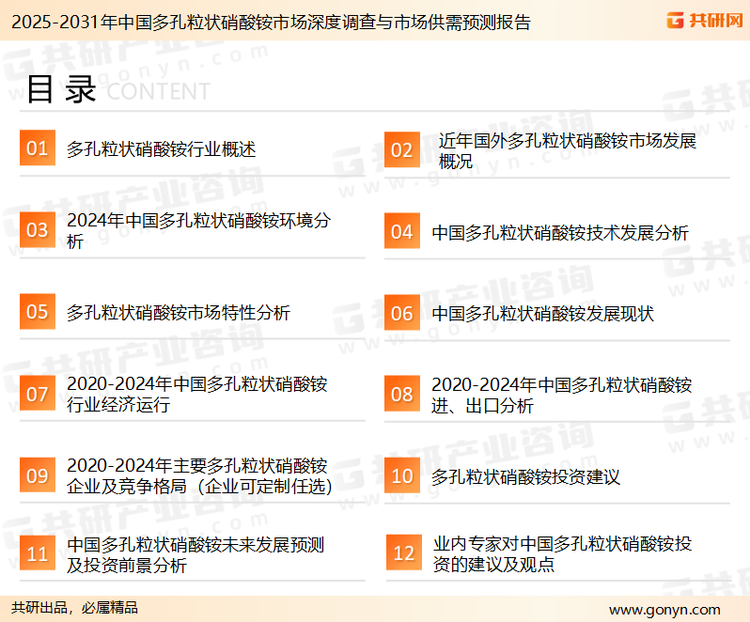The image size is (750, 622).
Task: Select chapter 业内专家对投资的建议及观点
Action: (562, 554)
